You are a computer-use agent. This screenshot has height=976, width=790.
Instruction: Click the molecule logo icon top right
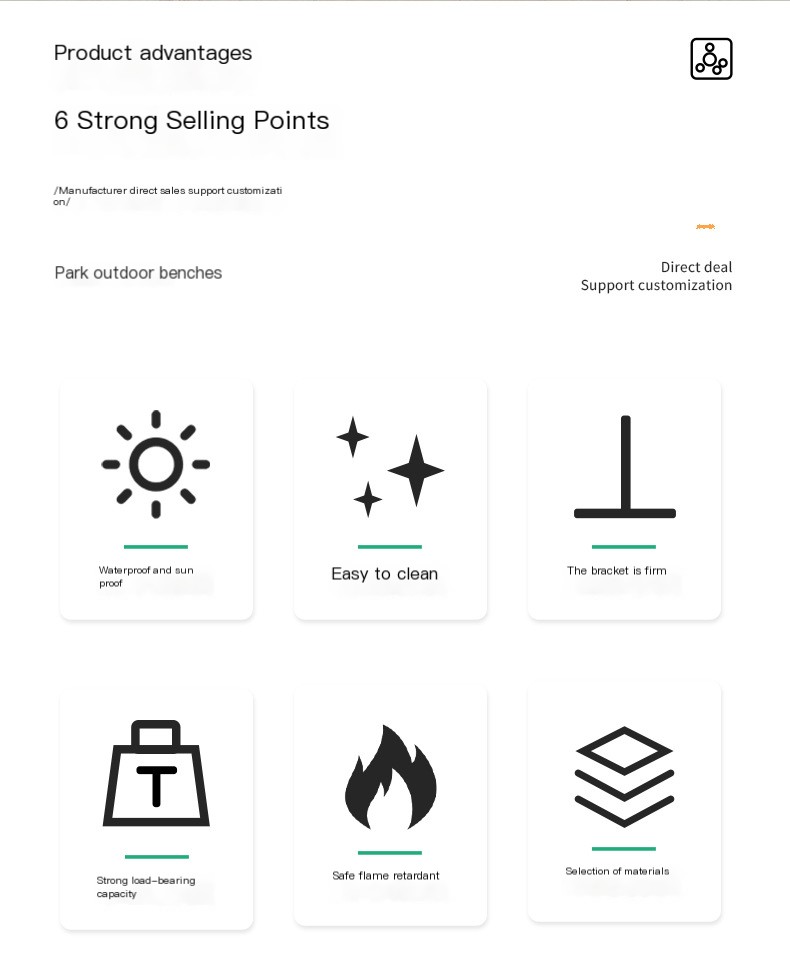712,59
